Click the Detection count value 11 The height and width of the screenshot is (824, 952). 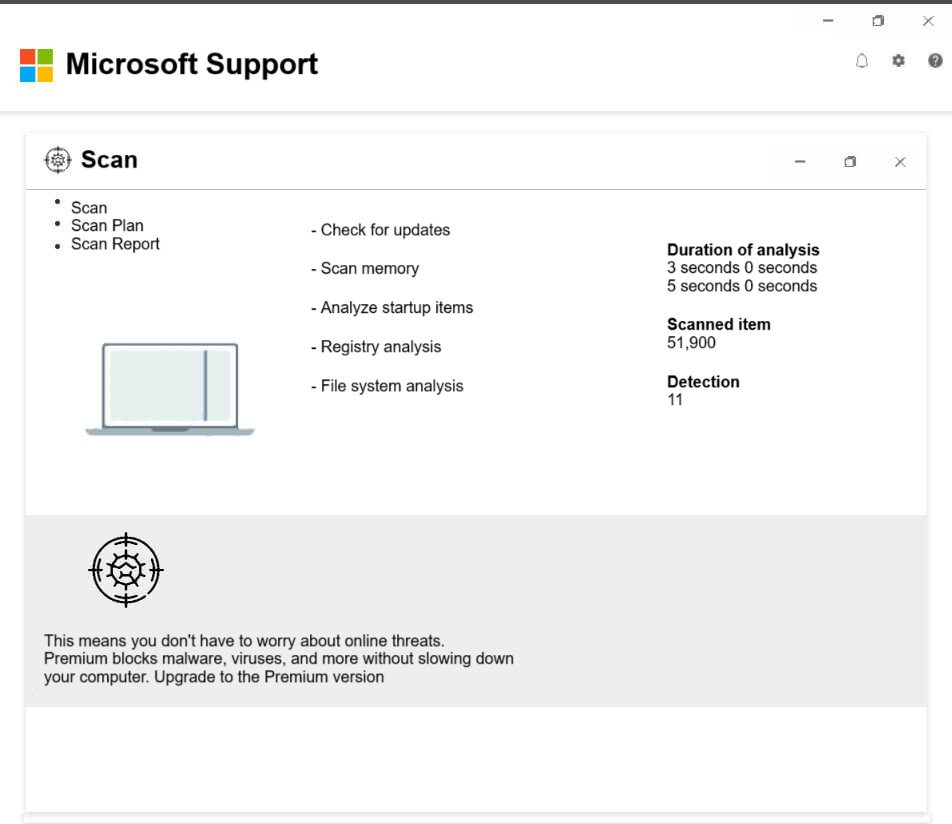click(x=675, y=400)
